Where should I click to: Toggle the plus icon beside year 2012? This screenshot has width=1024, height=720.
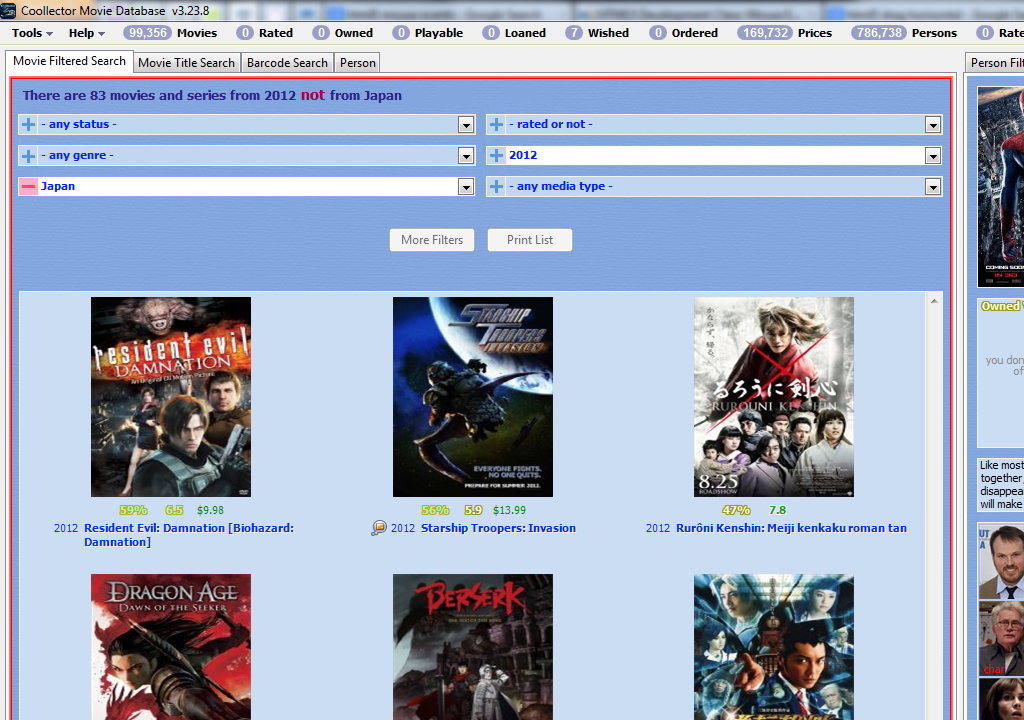(x=496, y=155)
